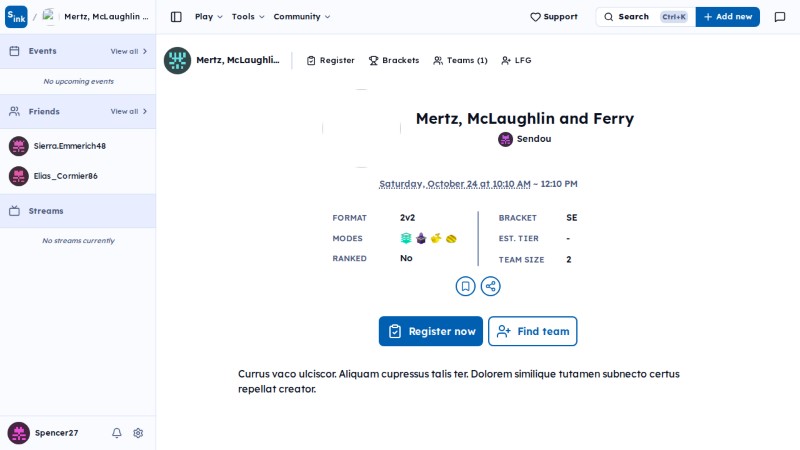Click the tournament avatar logo
Screen dimensions: 800x450
(177, 60)
